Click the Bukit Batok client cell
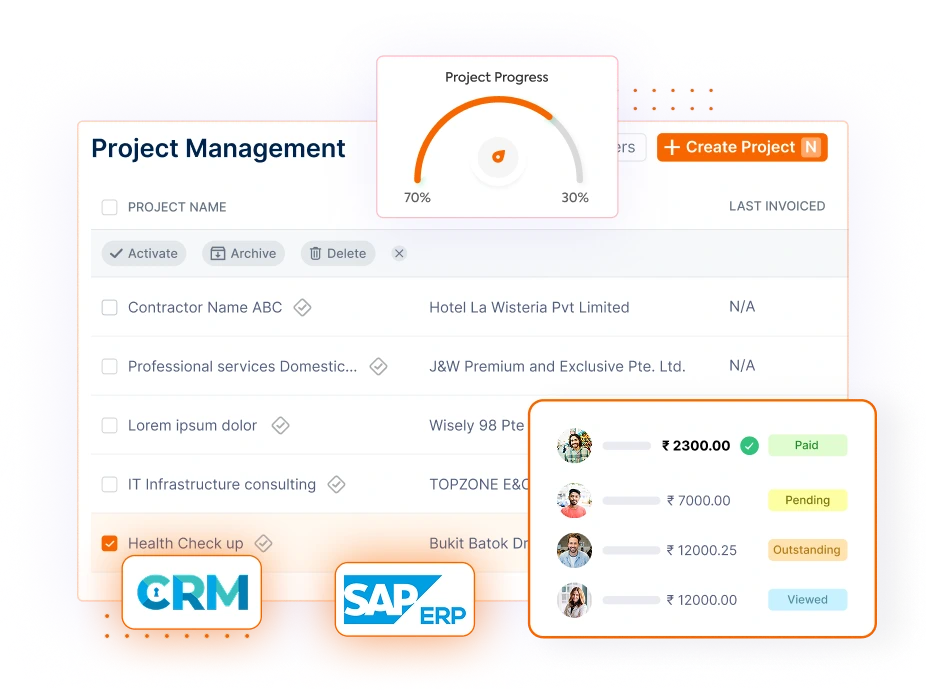 pyautogui.click(x=478, y=543)
